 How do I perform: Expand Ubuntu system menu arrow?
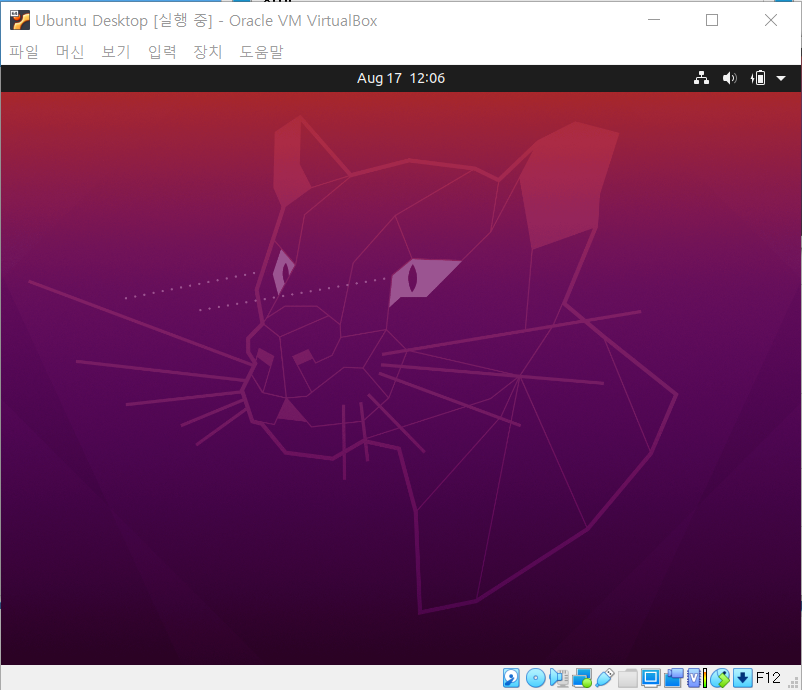[x=781, y=78]
